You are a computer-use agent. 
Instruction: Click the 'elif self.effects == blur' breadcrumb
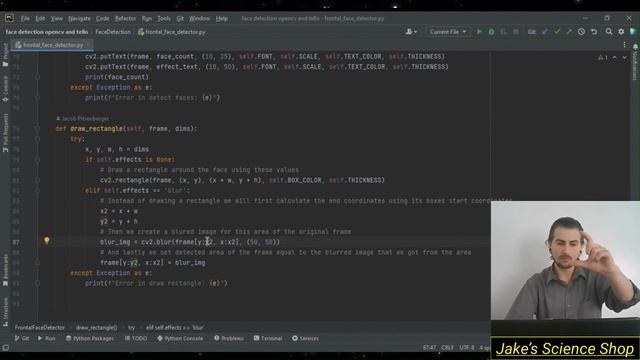click(x=175, y=327)
